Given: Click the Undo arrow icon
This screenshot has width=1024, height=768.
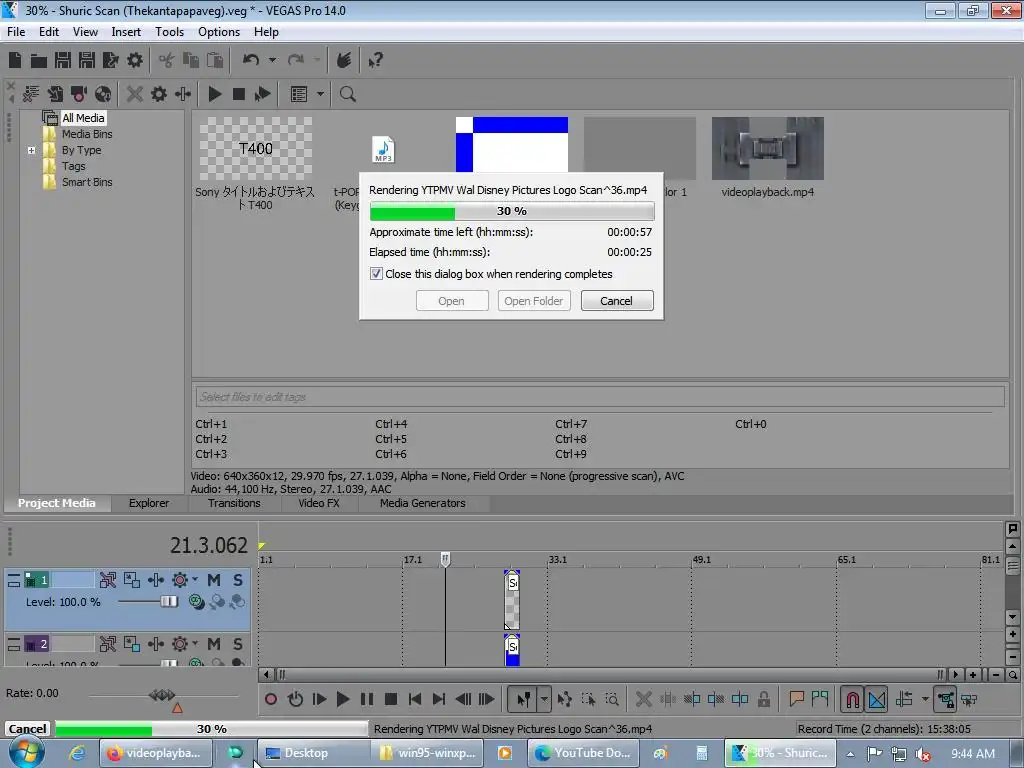Looking at the screenshot, I should pyautogui.click(x=251, y=61).
